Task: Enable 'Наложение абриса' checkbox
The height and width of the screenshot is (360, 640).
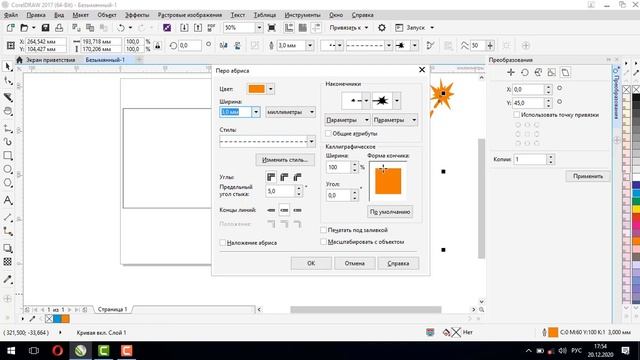Action: [223, 243]
